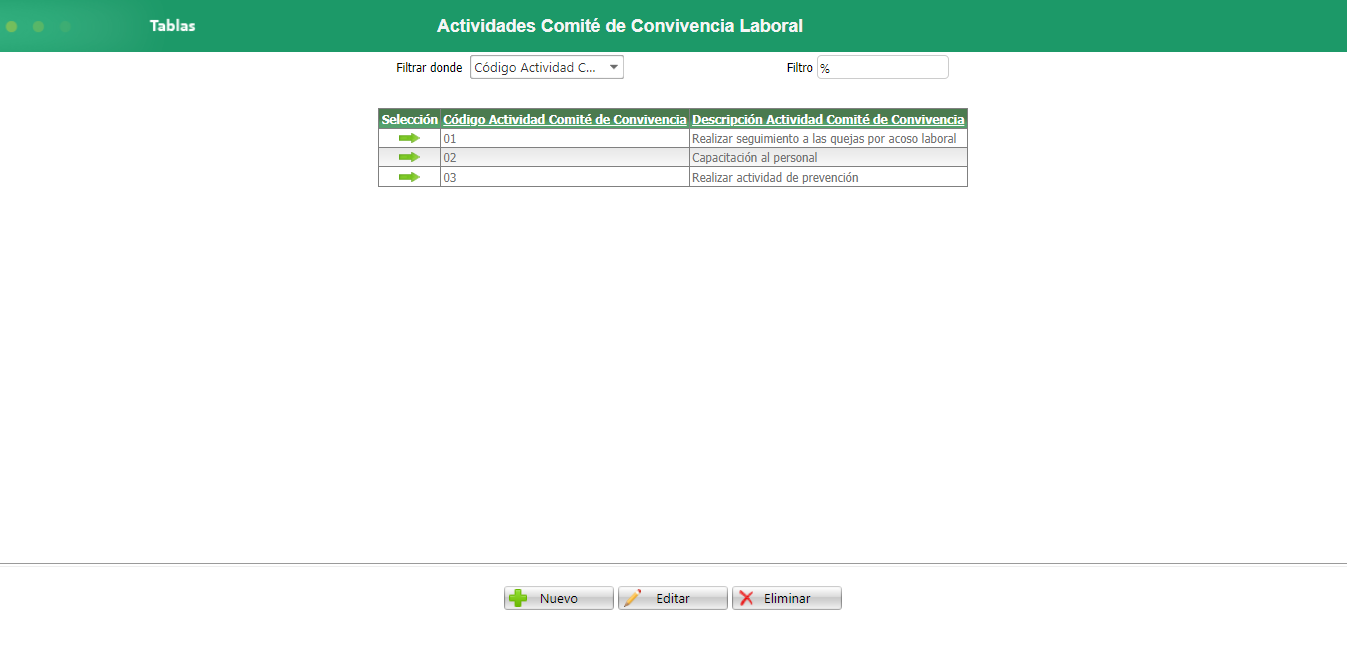
Task: Click the Selección column header
Action: click(410, 119)
